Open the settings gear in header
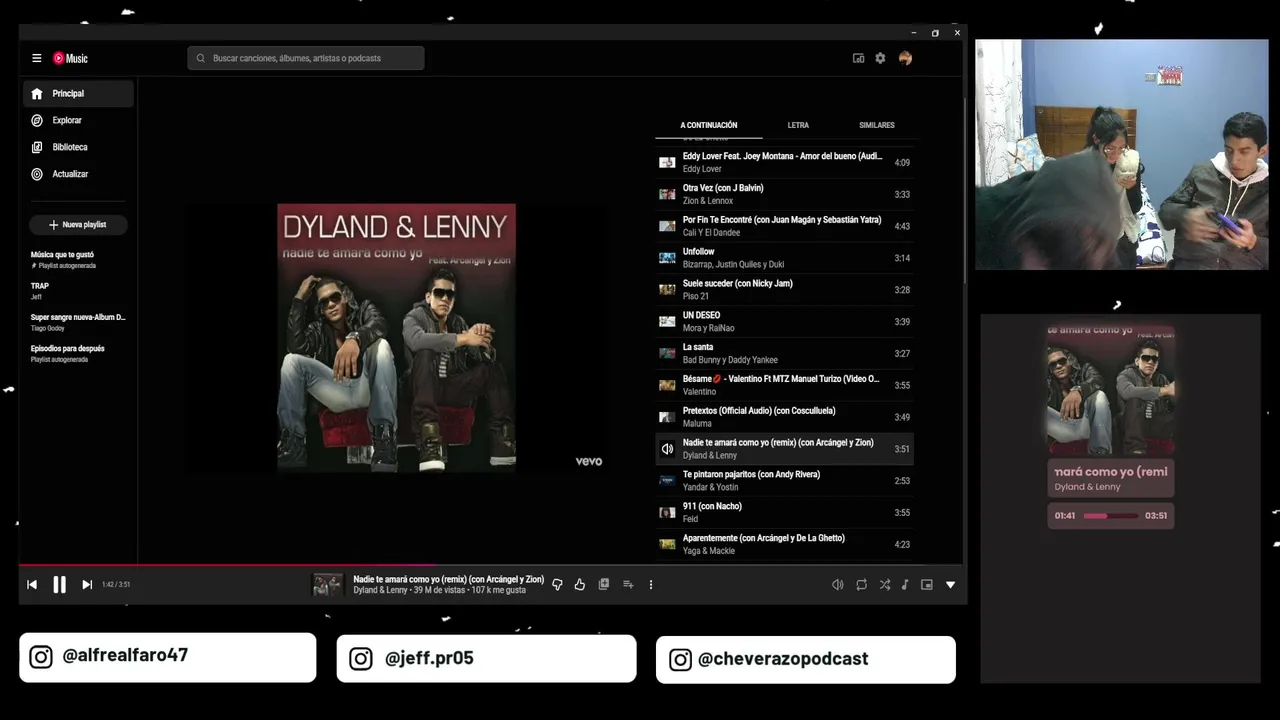 (x=880, y=58)
